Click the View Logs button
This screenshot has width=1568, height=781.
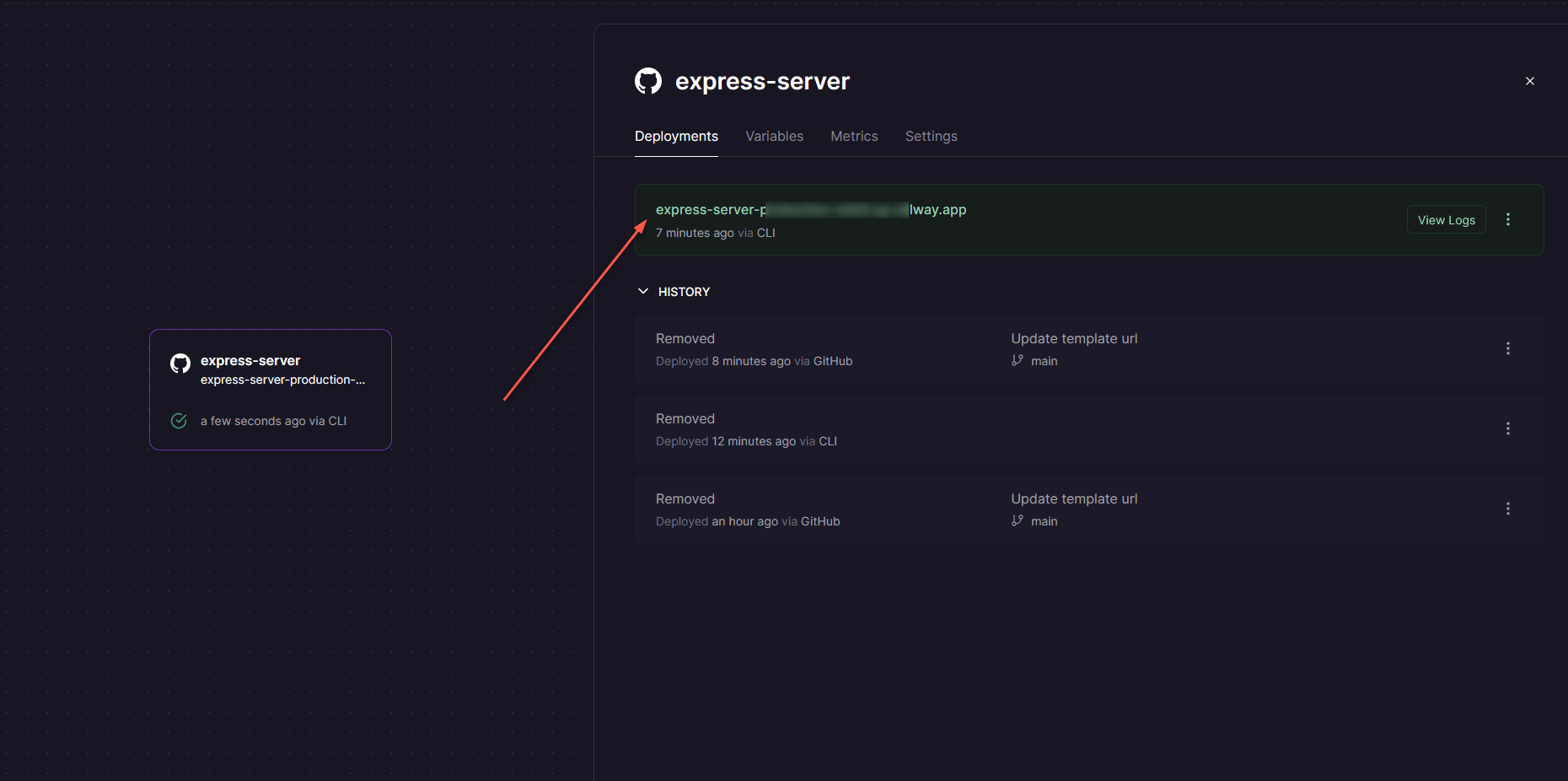pos(1446,220)
